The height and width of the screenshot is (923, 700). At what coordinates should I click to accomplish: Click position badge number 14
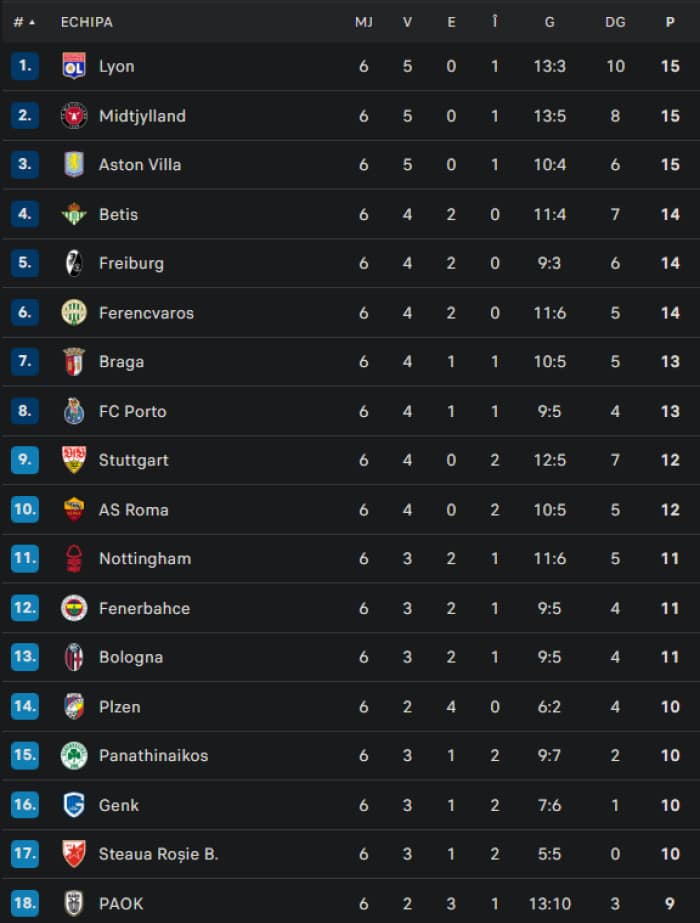25,707
